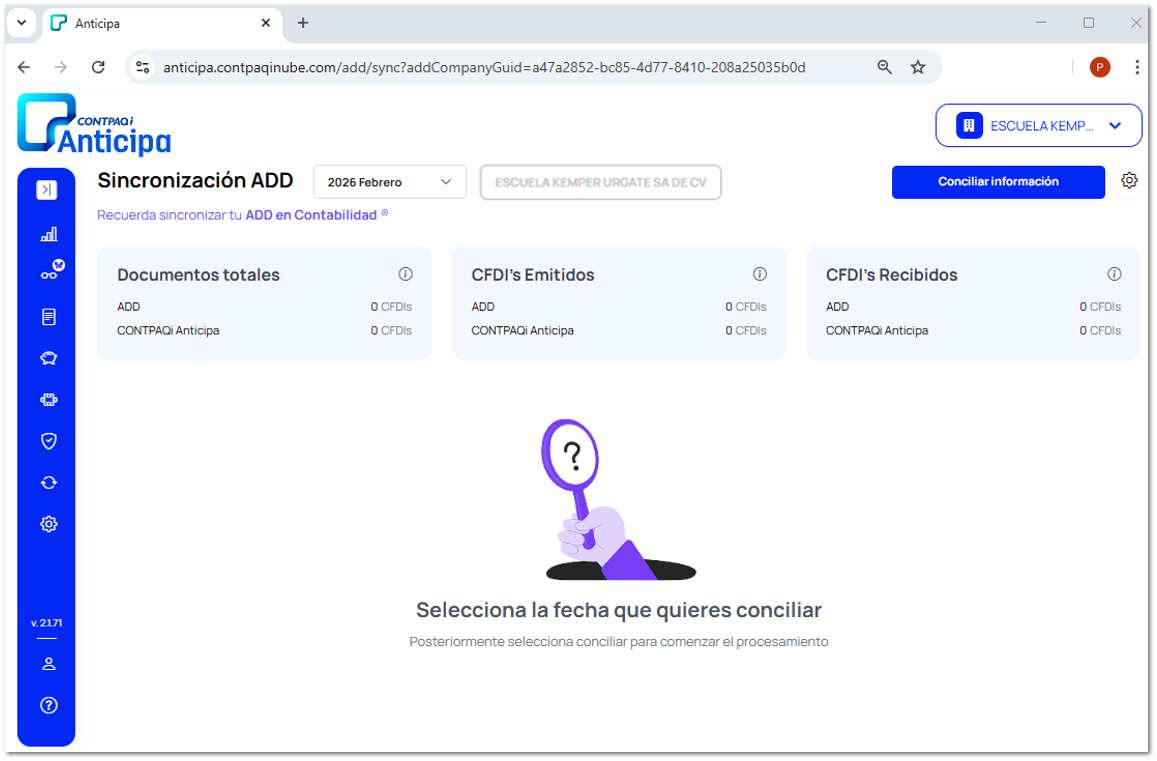Close the Anticipa tab

(x=266, y=23)
